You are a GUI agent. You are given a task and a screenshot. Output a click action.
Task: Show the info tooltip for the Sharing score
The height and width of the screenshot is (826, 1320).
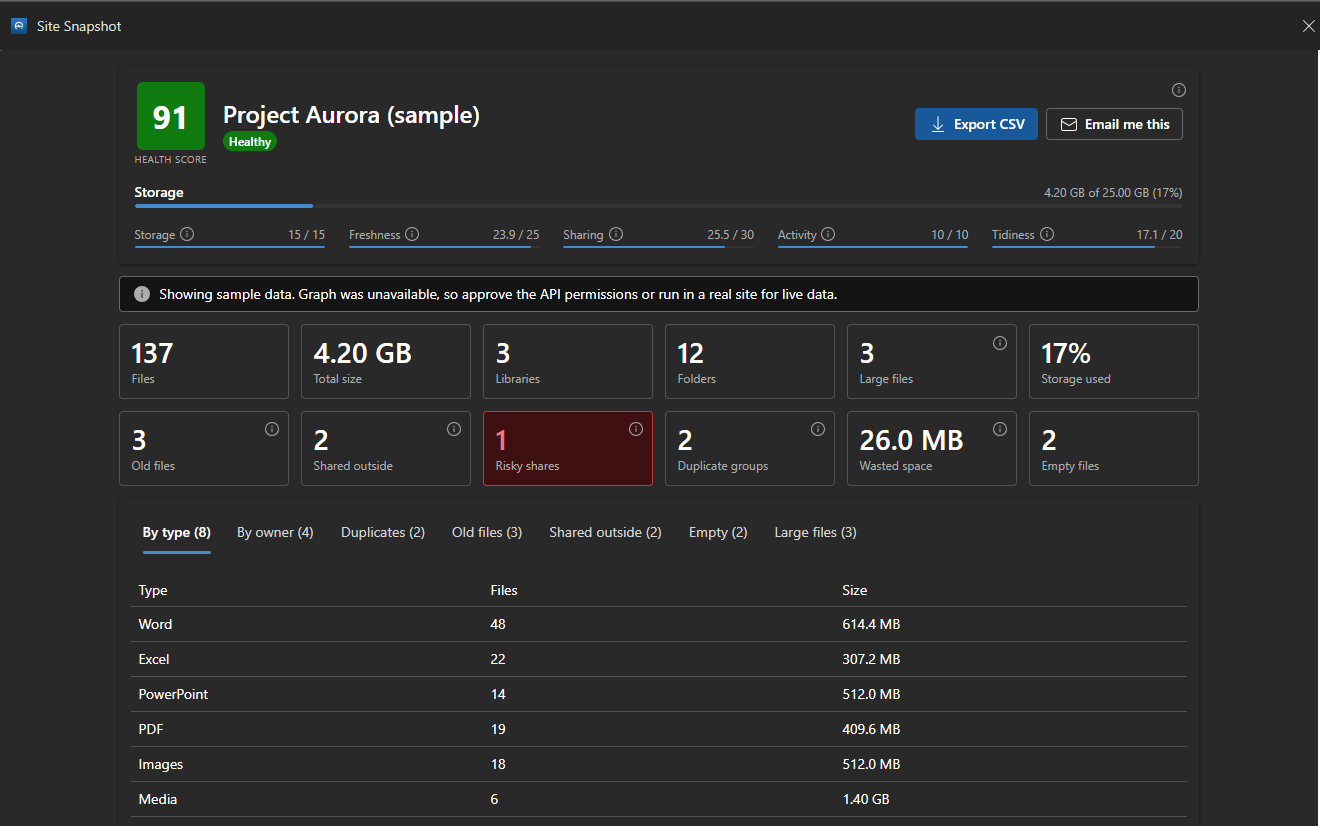pyautogui.click(x=616, y=235)
